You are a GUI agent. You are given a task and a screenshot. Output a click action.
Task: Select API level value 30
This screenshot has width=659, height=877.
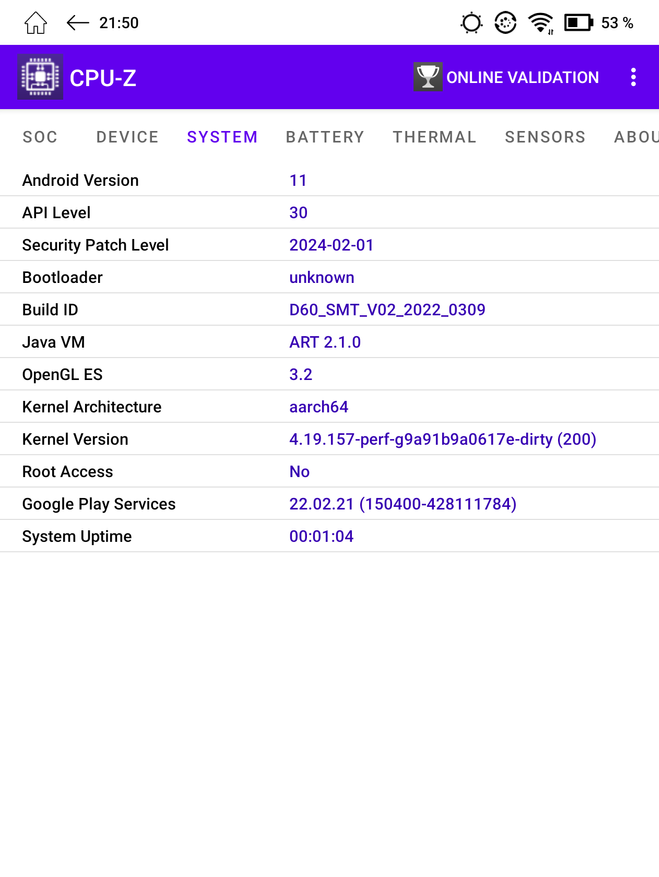click(x=298, y=213)
